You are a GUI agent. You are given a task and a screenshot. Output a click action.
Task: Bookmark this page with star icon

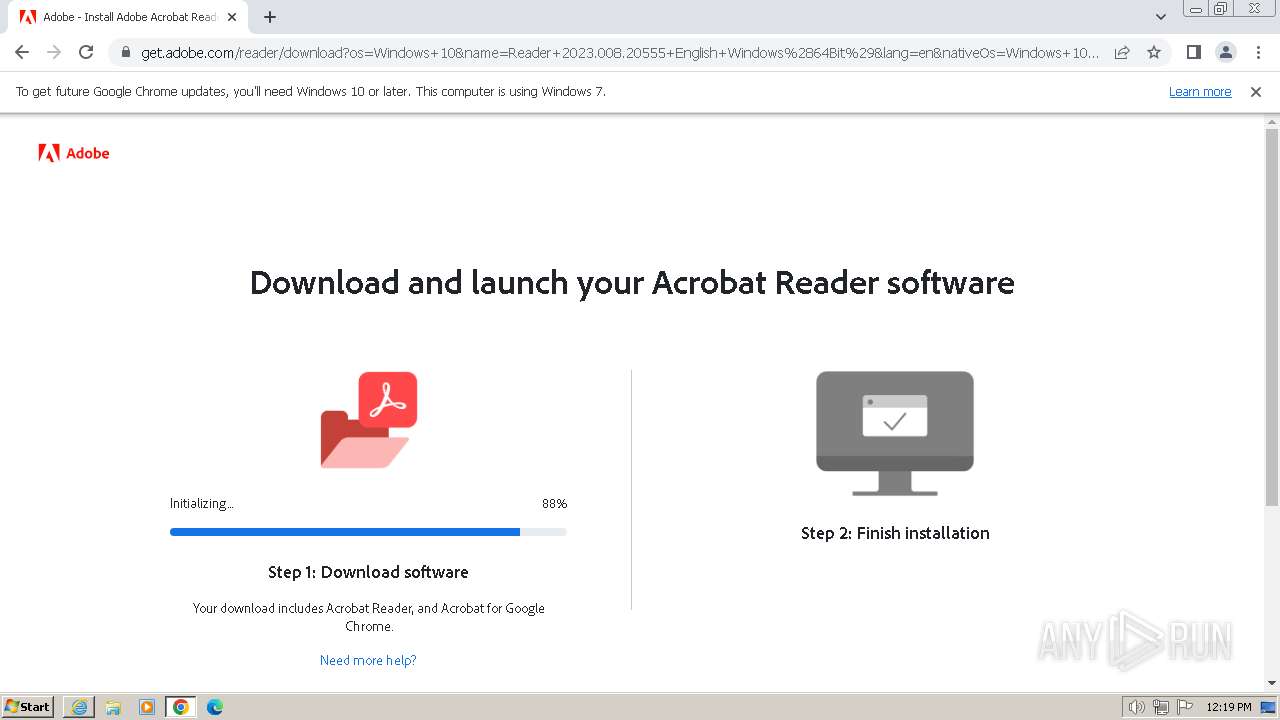pos(1154,52)
